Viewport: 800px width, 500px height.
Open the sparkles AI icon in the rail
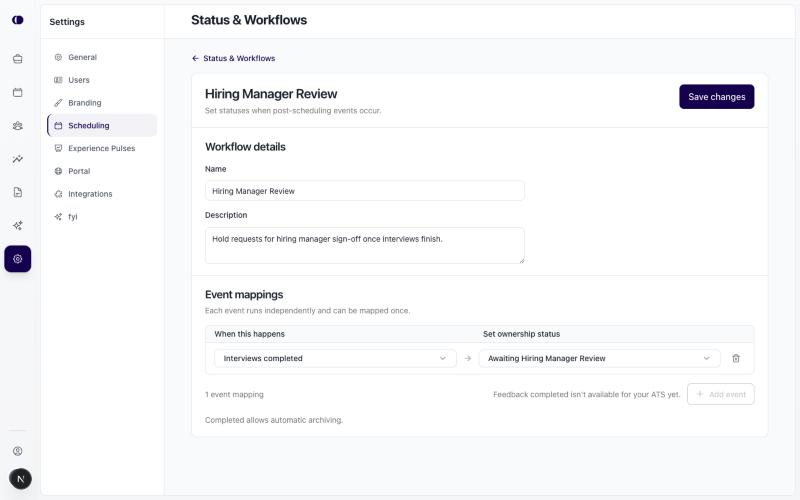coord(18,226)
